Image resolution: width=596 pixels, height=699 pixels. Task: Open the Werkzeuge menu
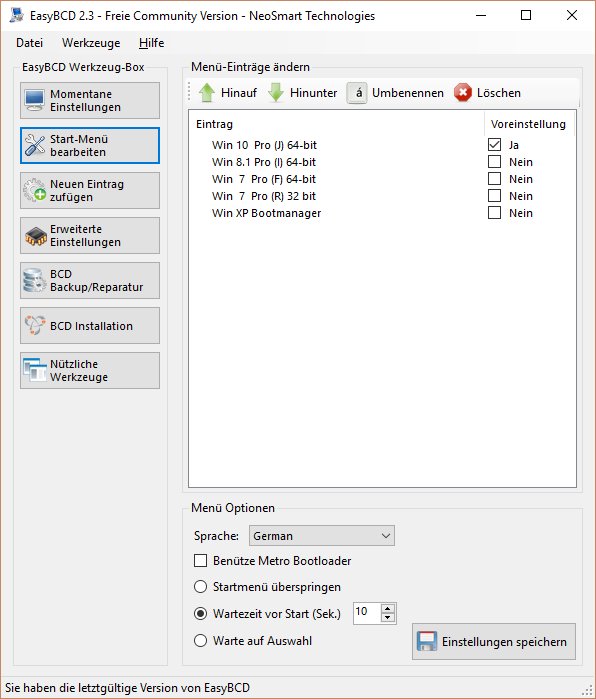91,43
